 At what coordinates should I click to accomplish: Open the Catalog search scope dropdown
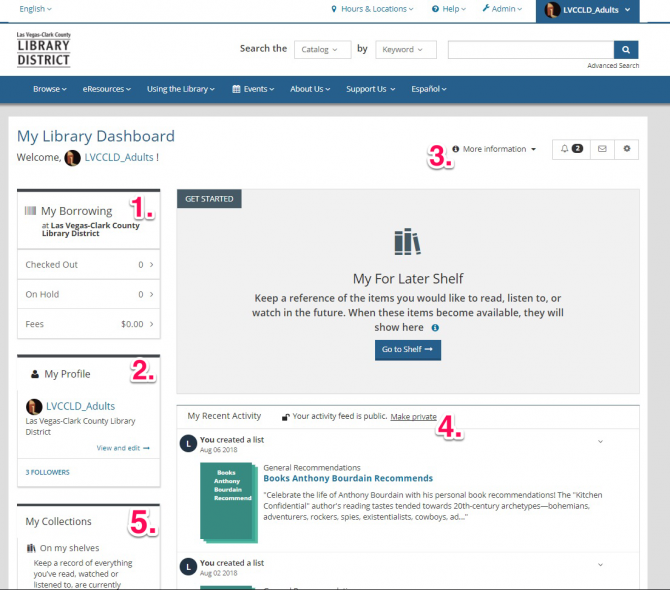coord(323,50)
